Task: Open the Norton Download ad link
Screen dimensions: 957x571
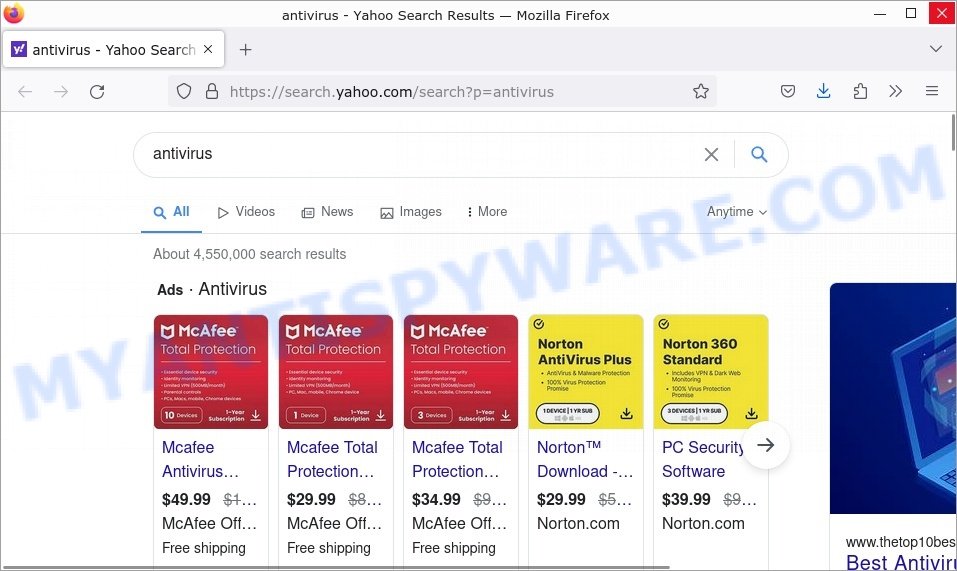Action: pos(585,459)
